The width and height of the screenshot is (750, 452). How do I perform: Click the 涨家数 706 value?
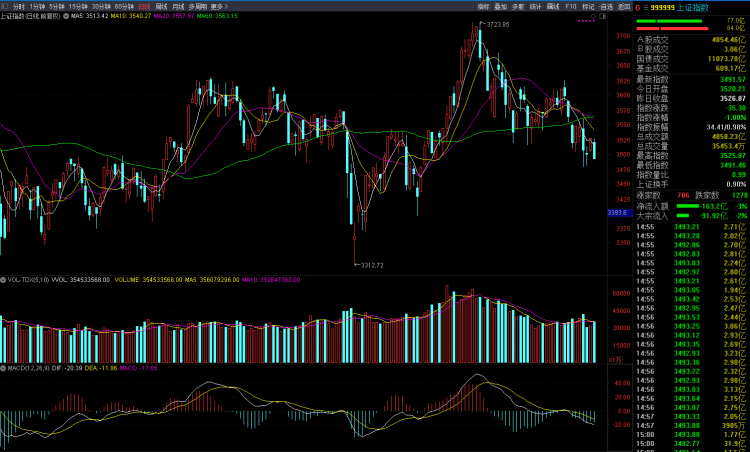tap(683, 195)
